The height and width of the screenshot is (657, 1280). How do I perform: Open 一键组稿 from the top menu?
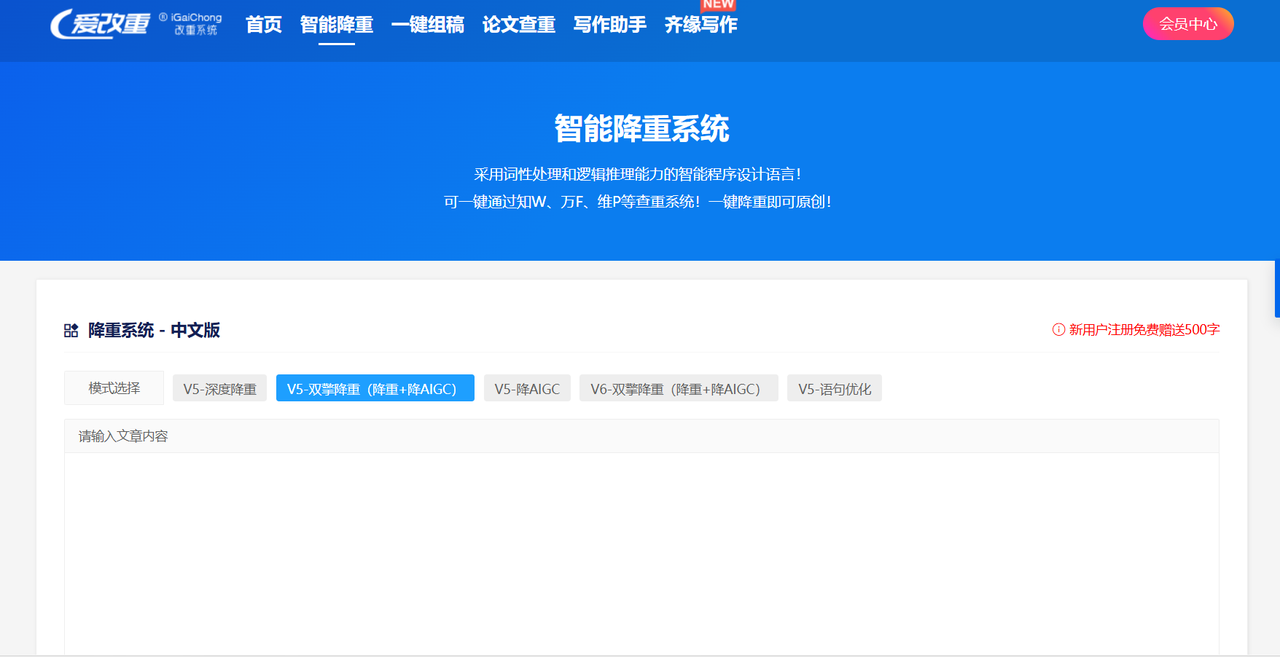pyautogui.click(x=428, y=25)
